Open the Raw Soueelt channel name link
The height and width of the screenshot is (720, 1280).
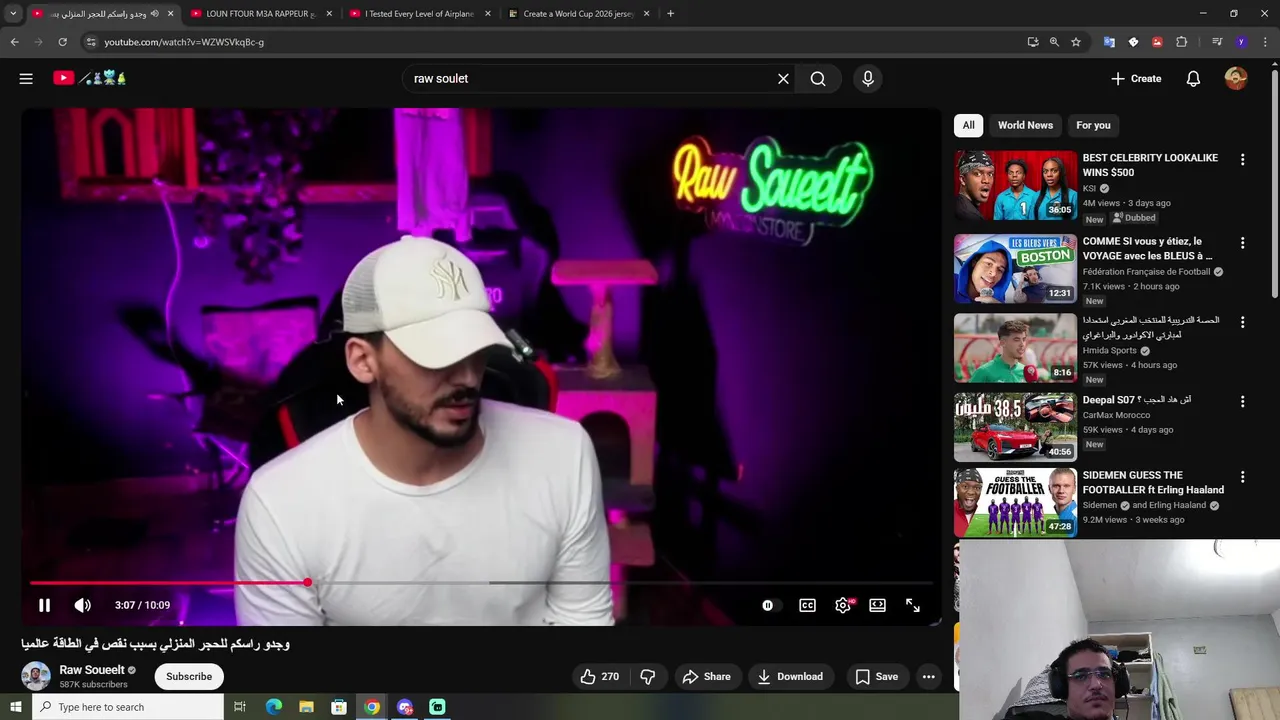click(x=92, y=670)
